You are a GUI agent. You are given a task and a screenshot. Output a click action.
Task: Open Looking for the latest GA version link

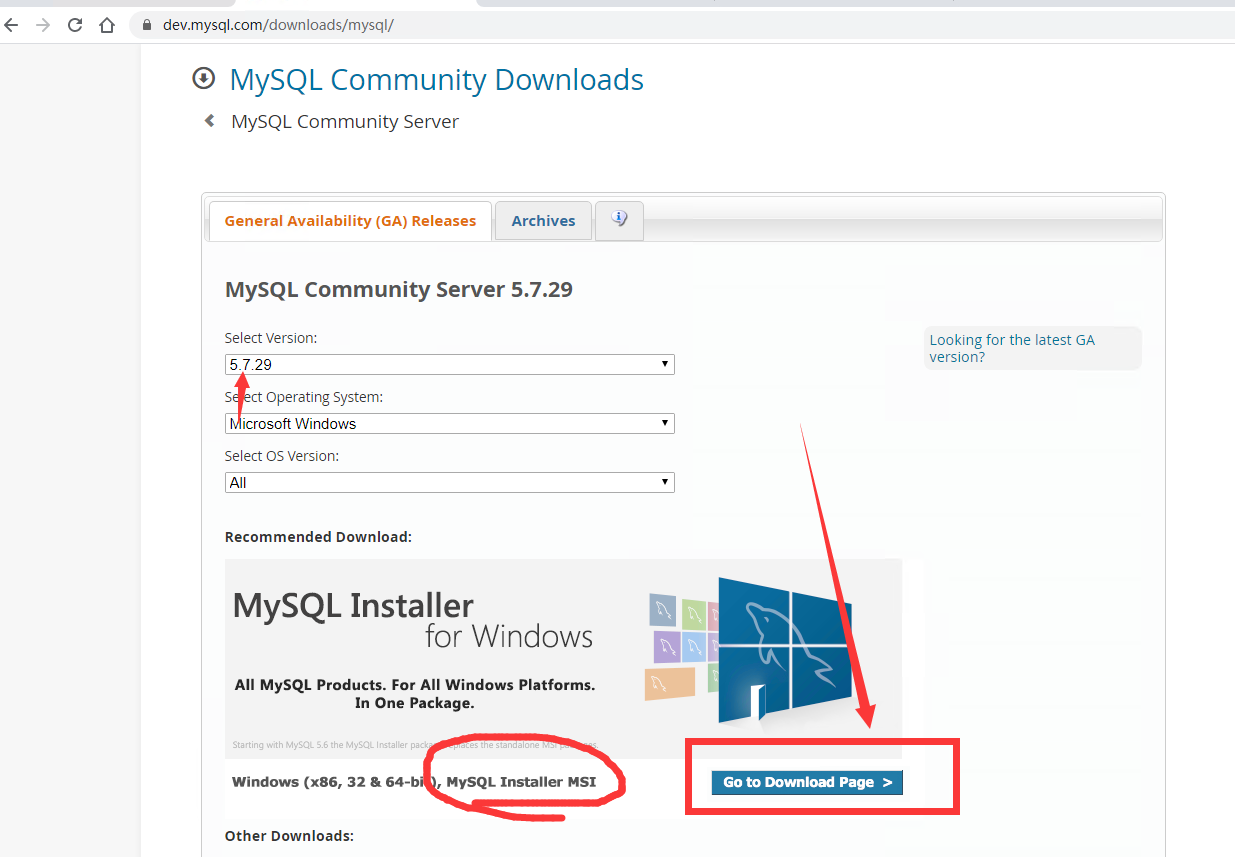(x=1012, y=348)
